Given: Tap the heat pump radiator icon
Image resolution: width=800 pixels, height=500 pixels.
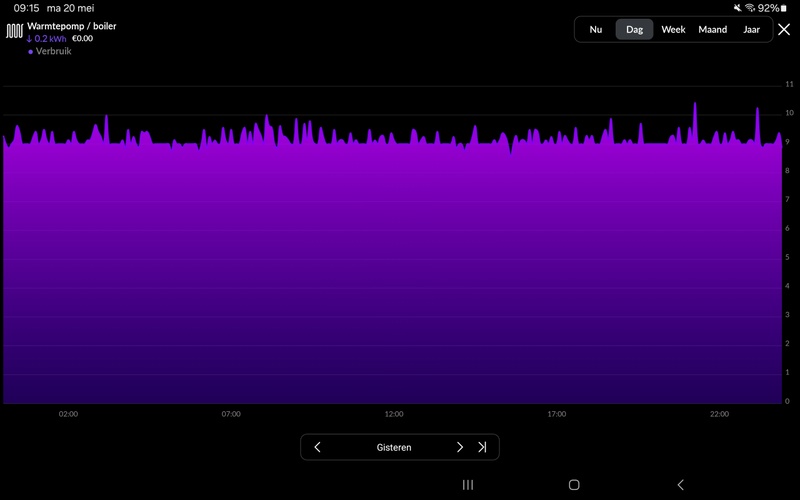Looking at the screenshot, I should point(14,31).
